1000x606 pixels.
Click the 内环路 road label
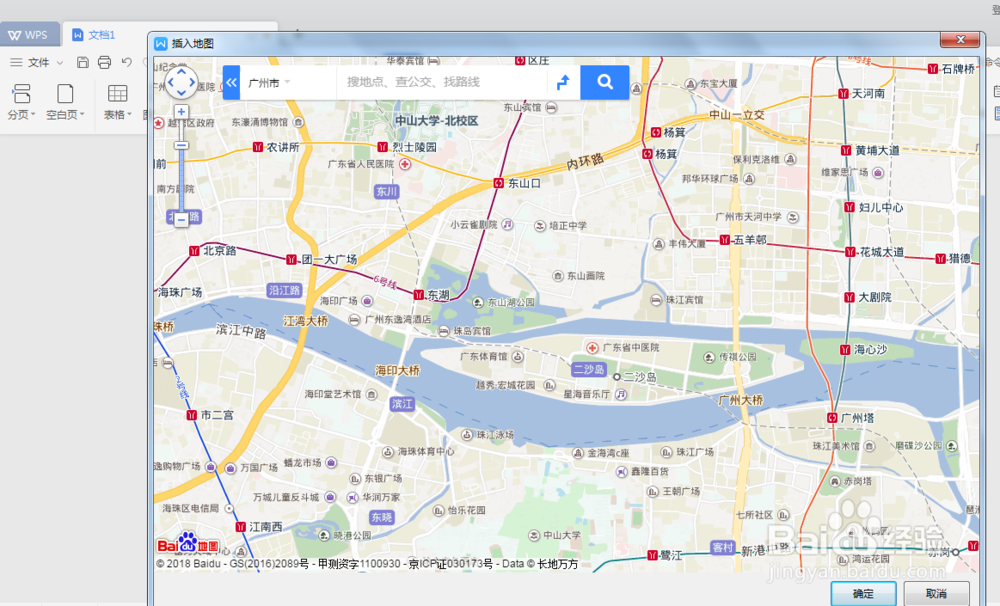coord(585,161)
